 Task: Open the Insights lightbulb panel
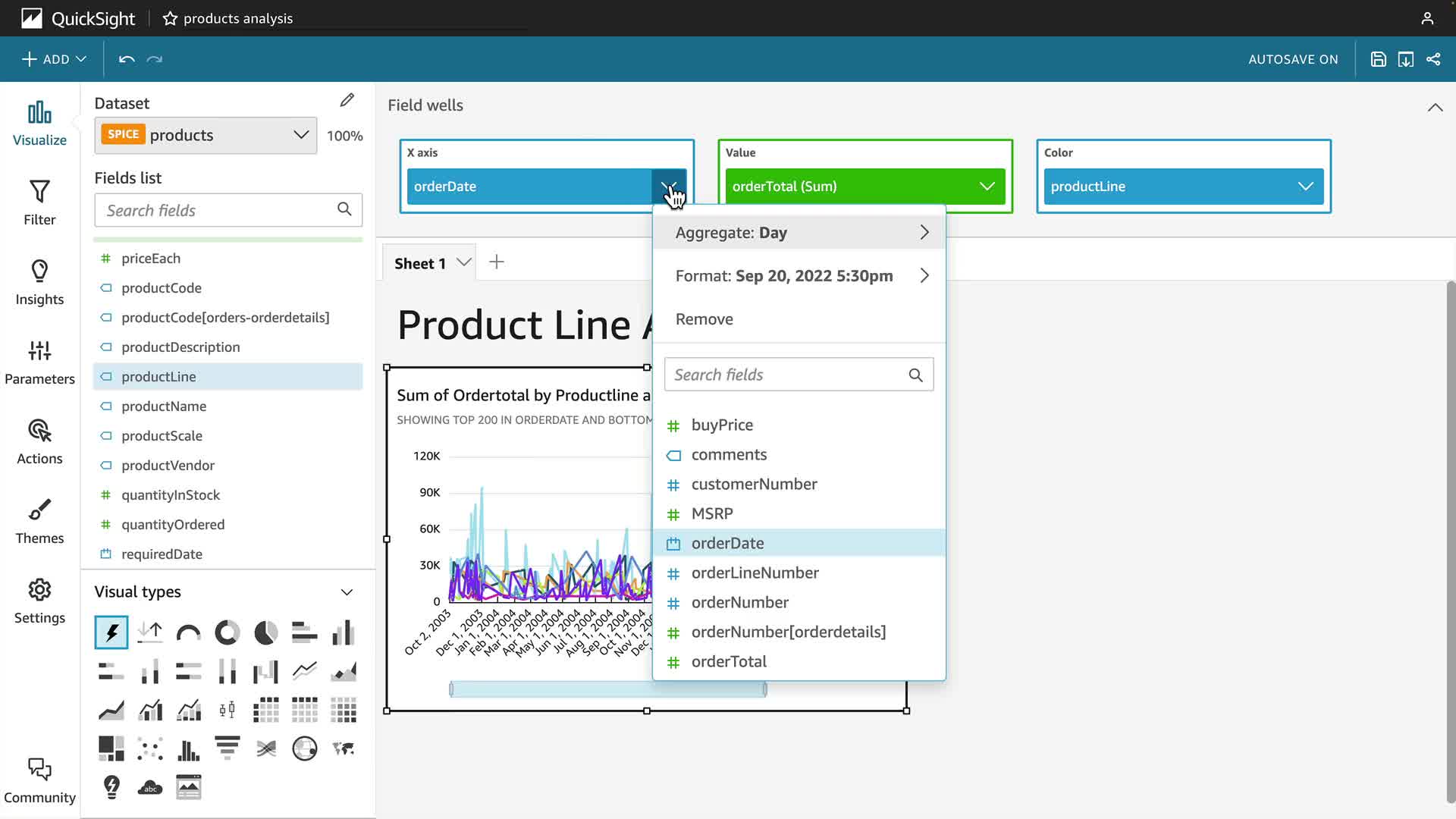click(x=39, y=282)
